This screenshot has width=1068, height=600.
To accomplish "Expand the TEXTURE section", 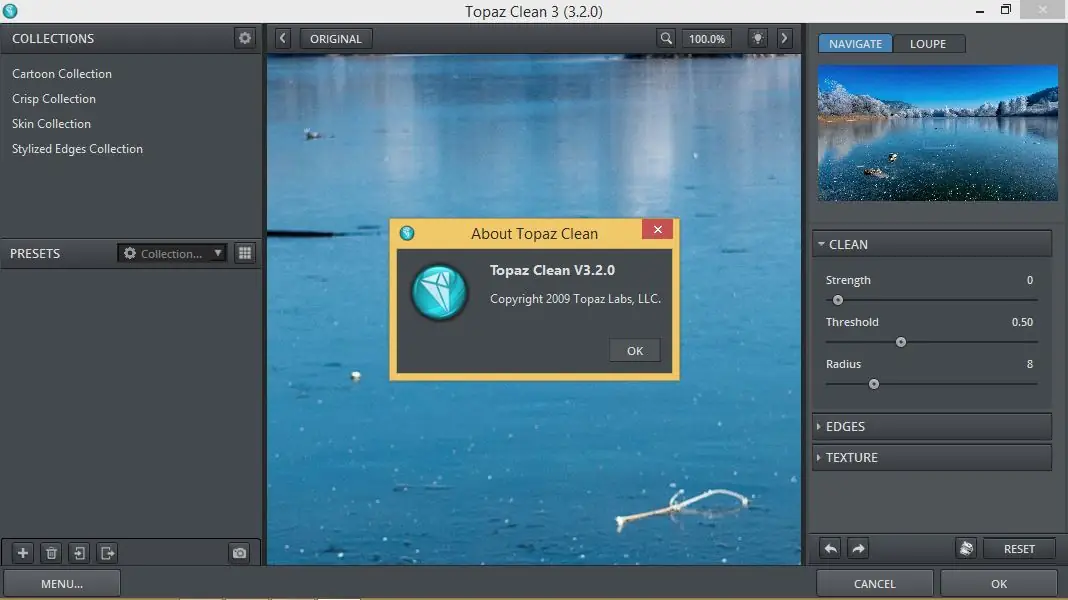I will 932,458.
